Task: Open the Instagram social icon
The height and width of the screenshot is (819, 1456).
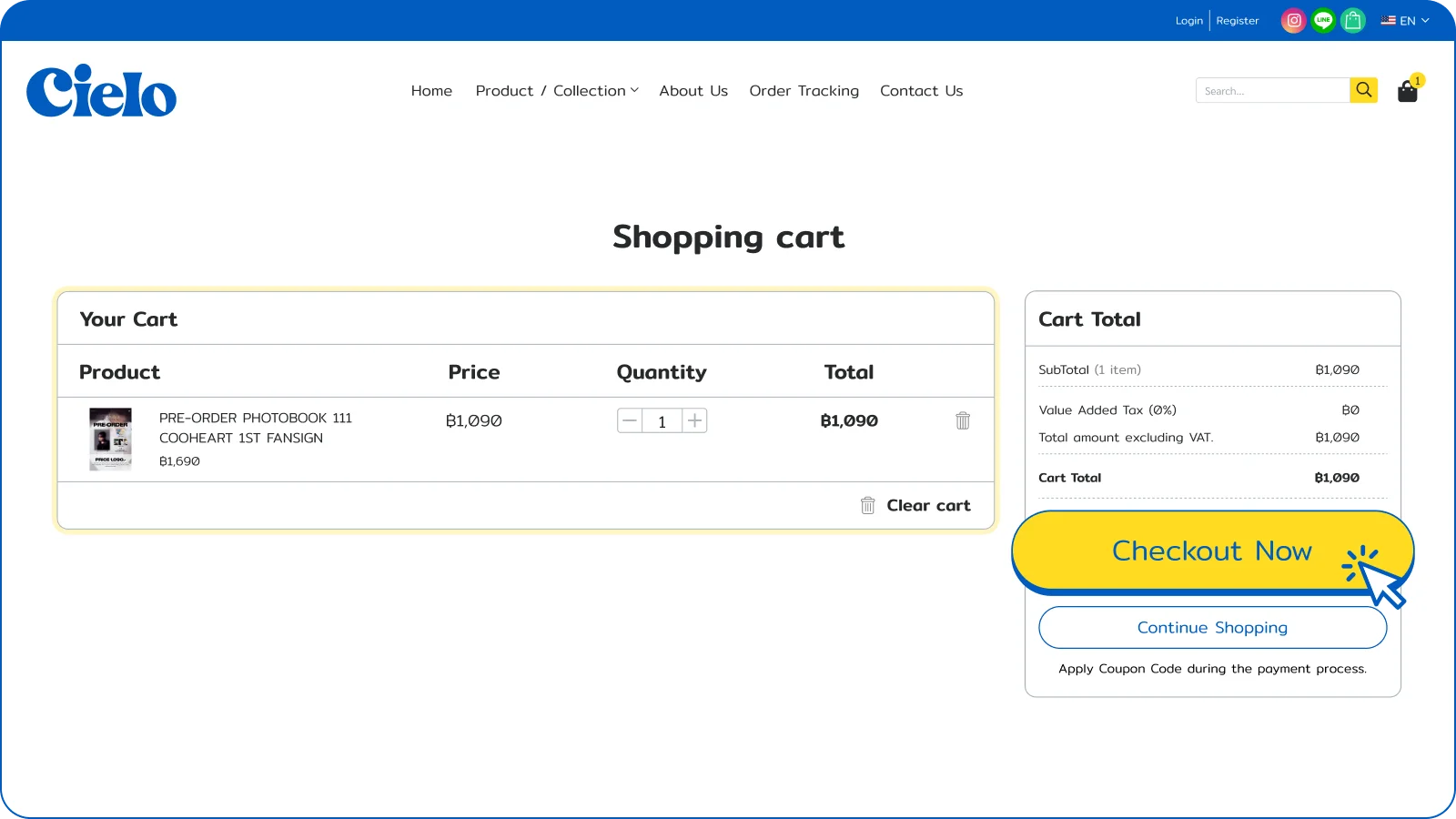Action: pyautogui.click(x=1293, y=20)
